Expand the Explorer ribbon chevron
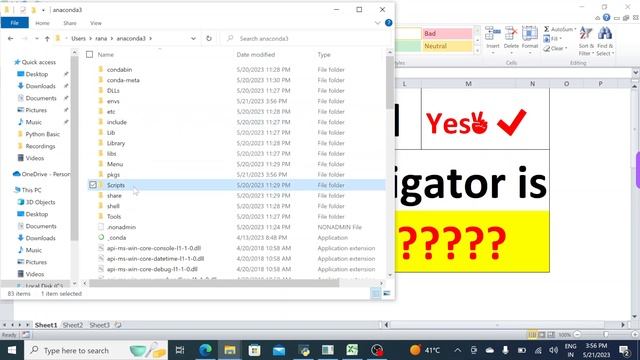640x360 pixels. (378, 23)
